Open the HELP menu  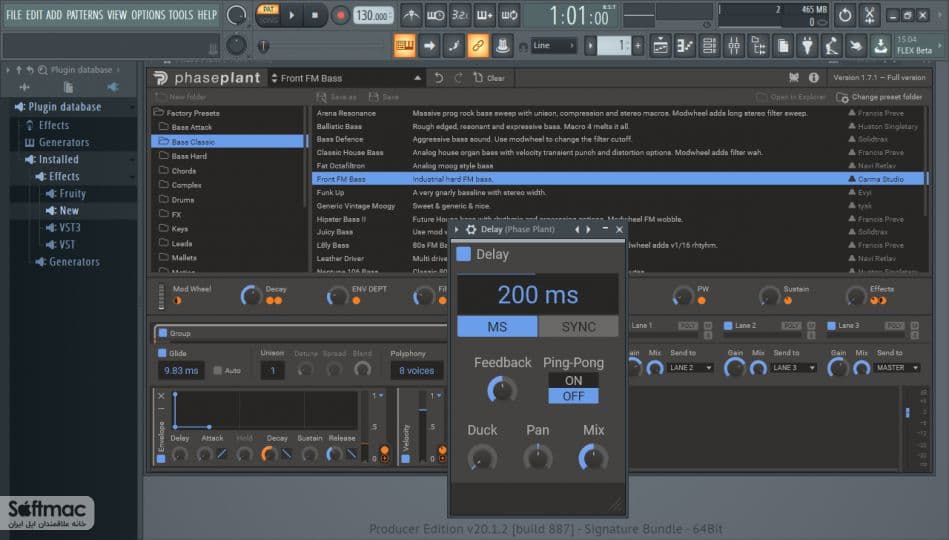[x=207, y=15]
